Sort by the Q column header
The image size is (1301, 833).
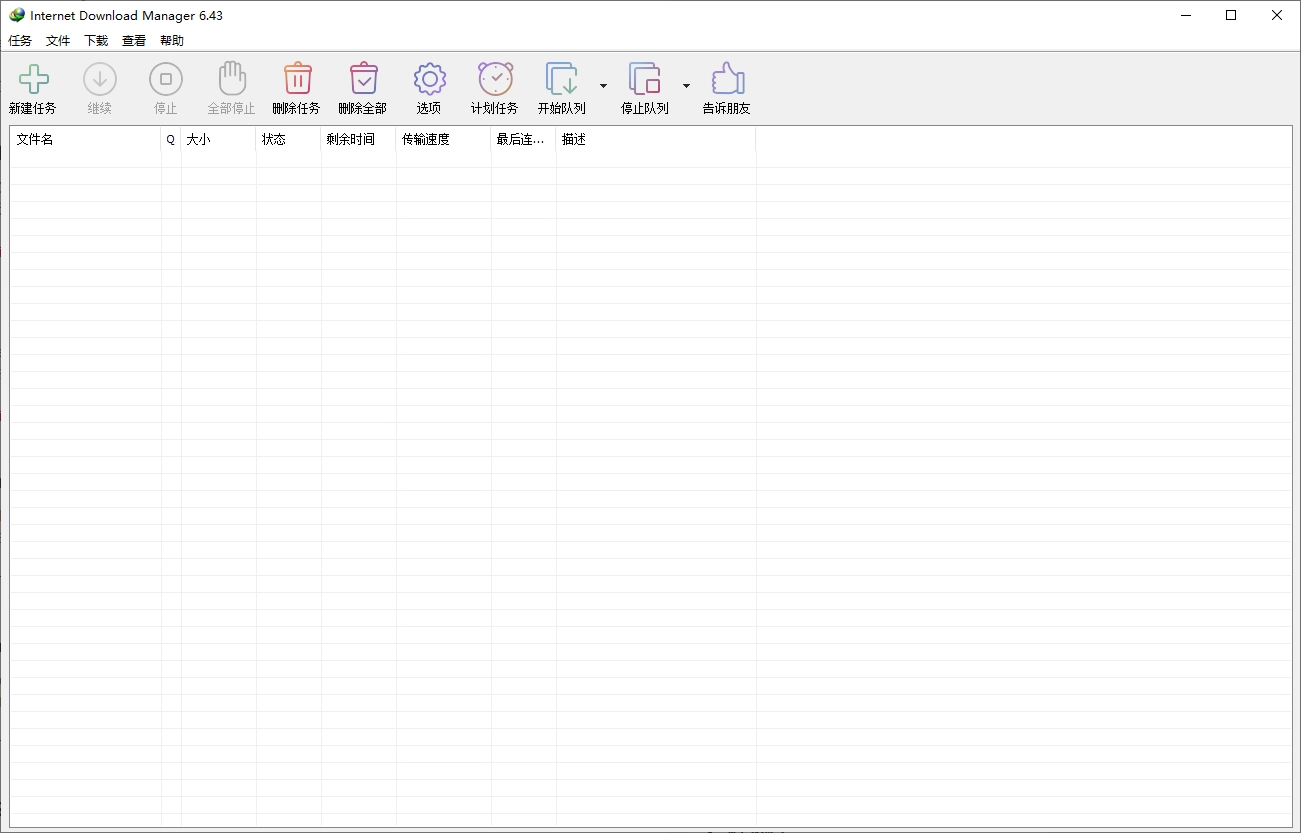click(x=171, y=140)
